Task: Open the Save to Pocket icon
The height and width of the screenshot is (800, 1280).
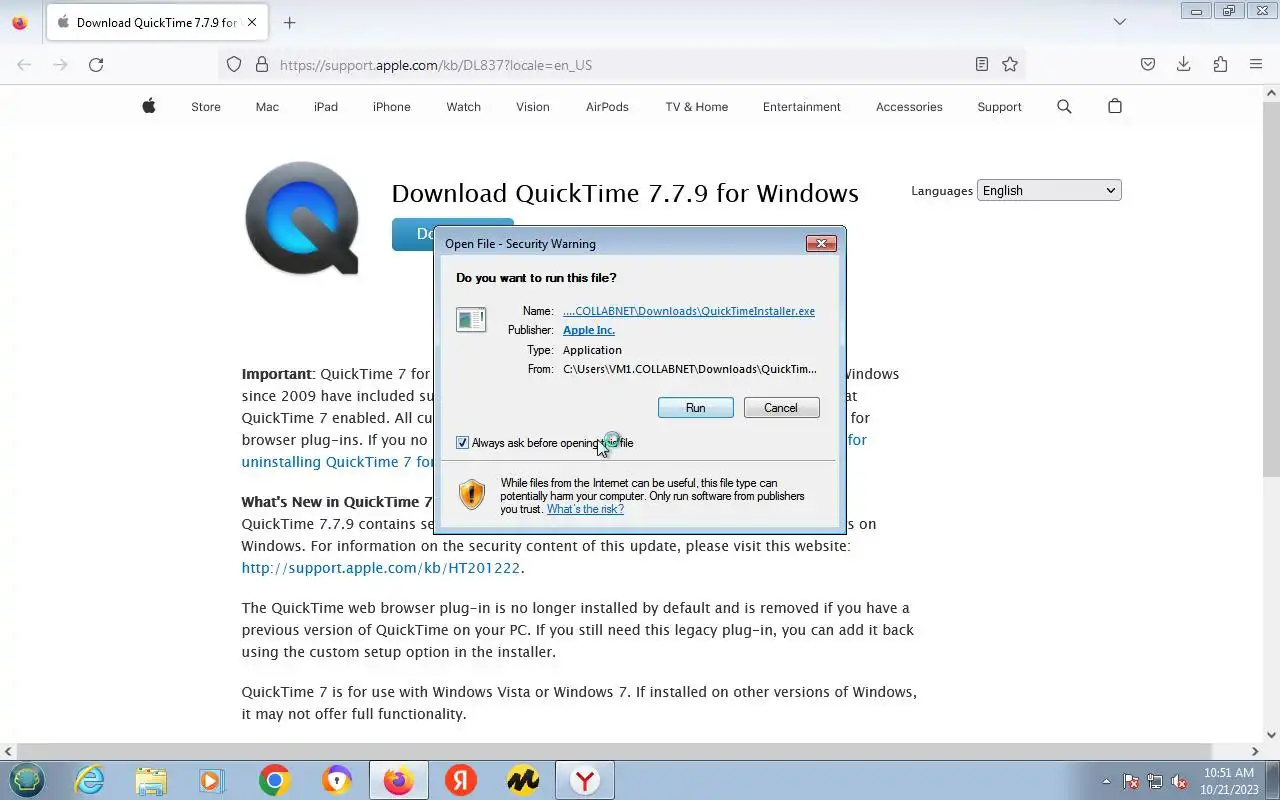Action: (x=1148, y=64)
